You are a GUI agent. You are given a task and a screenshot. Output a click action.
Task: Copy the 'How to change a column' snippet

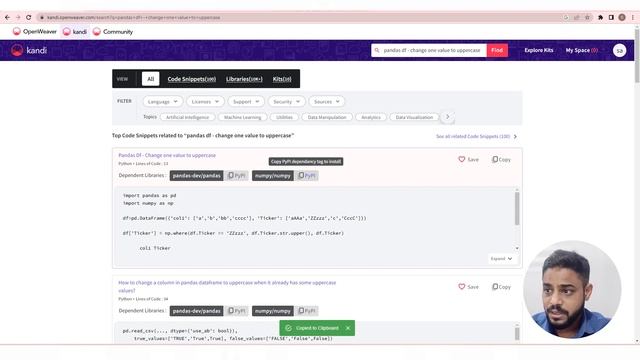click(501, 287)
